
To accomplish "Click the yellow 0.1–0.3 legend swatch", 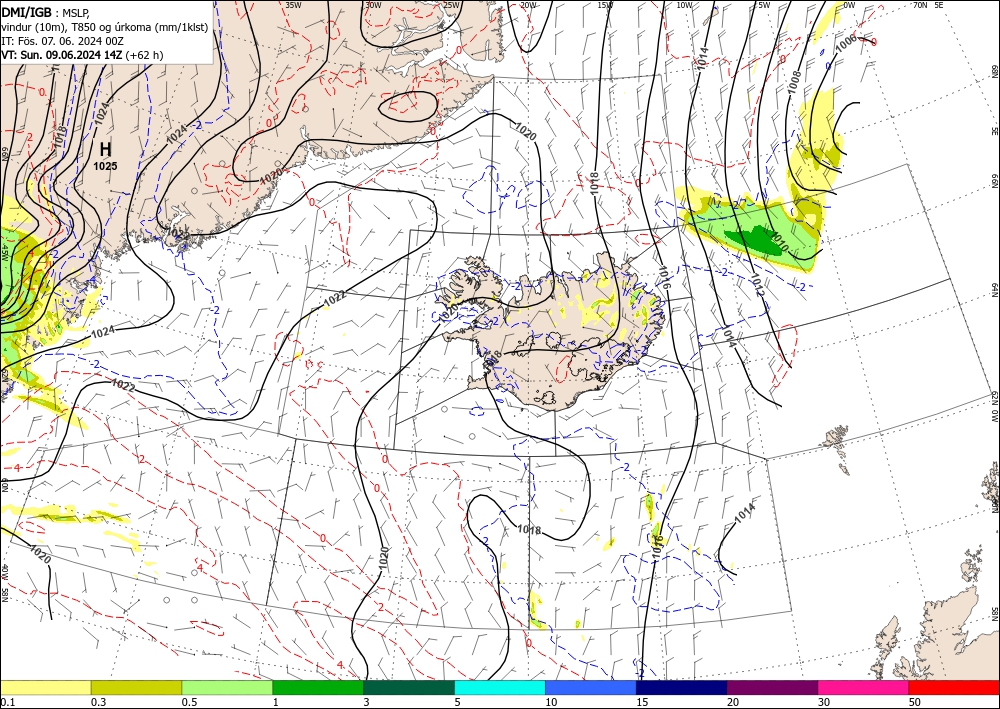I will point(45,687).
